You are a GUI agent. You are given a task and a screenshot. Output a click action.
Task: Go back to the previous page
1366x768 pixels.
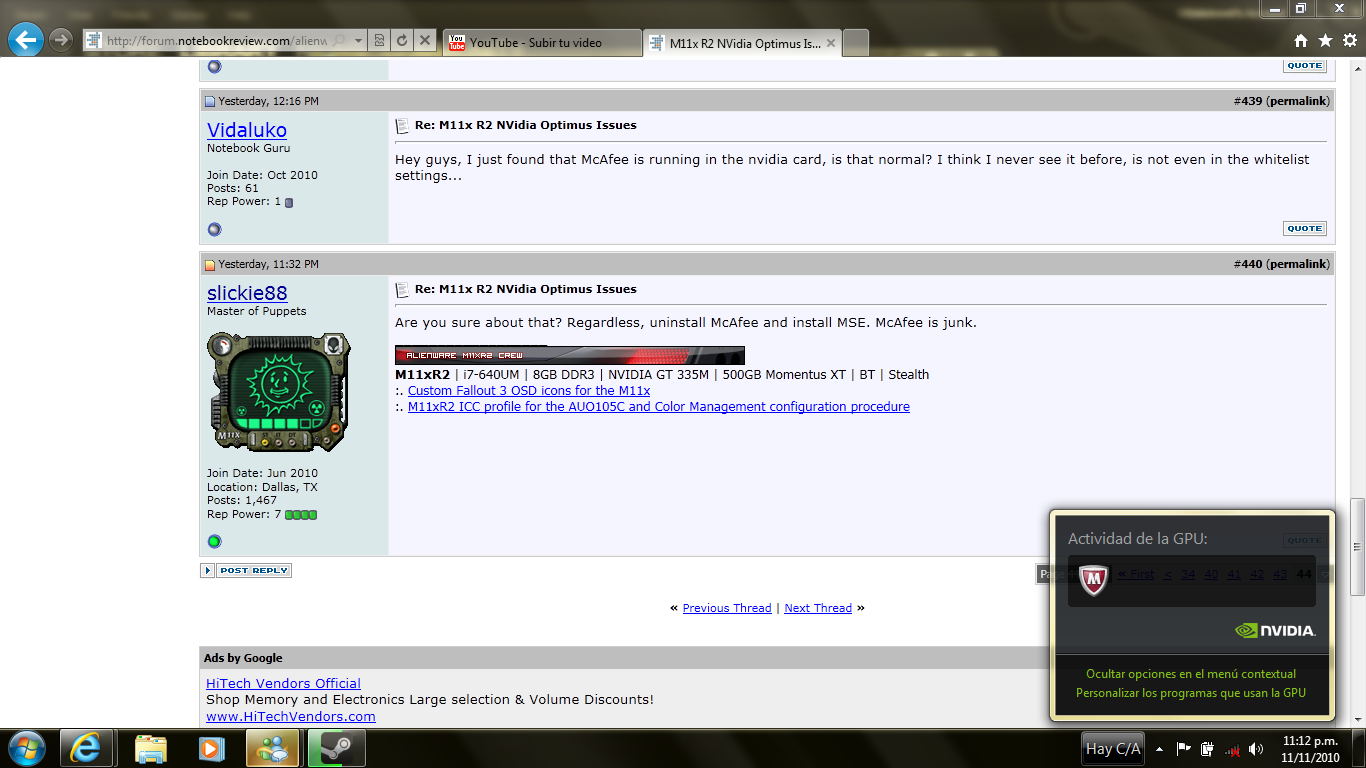[25, 40]
